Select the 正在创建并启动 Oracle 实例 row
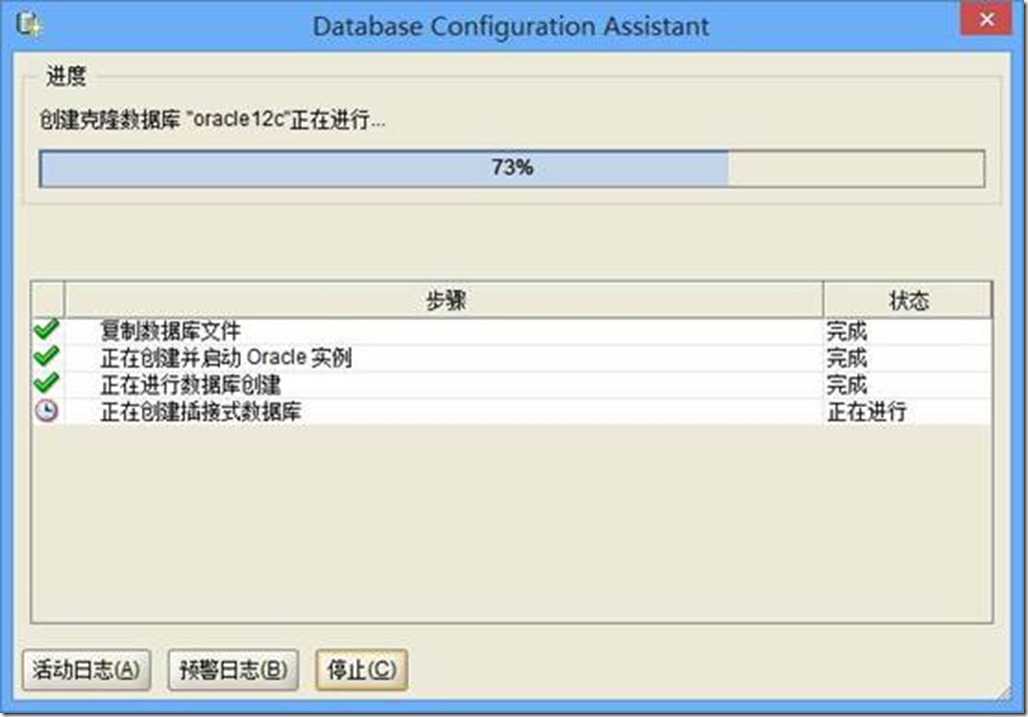Viewport: 1028px width, 717px height. point(511,358)
